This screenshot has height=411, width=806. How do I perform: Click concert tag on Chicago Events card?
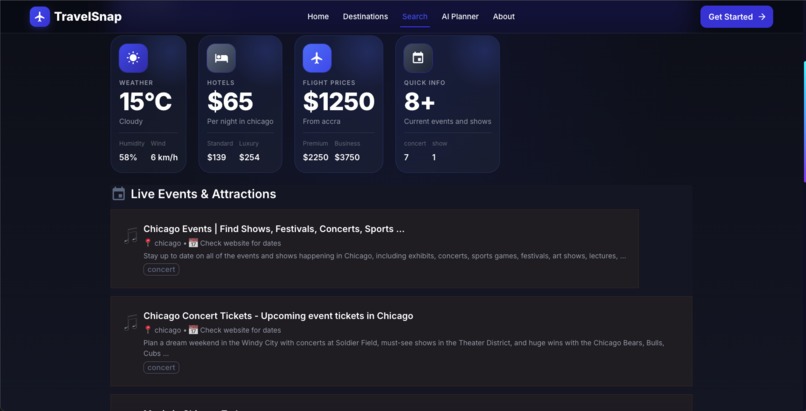click(x=161, y=269)
